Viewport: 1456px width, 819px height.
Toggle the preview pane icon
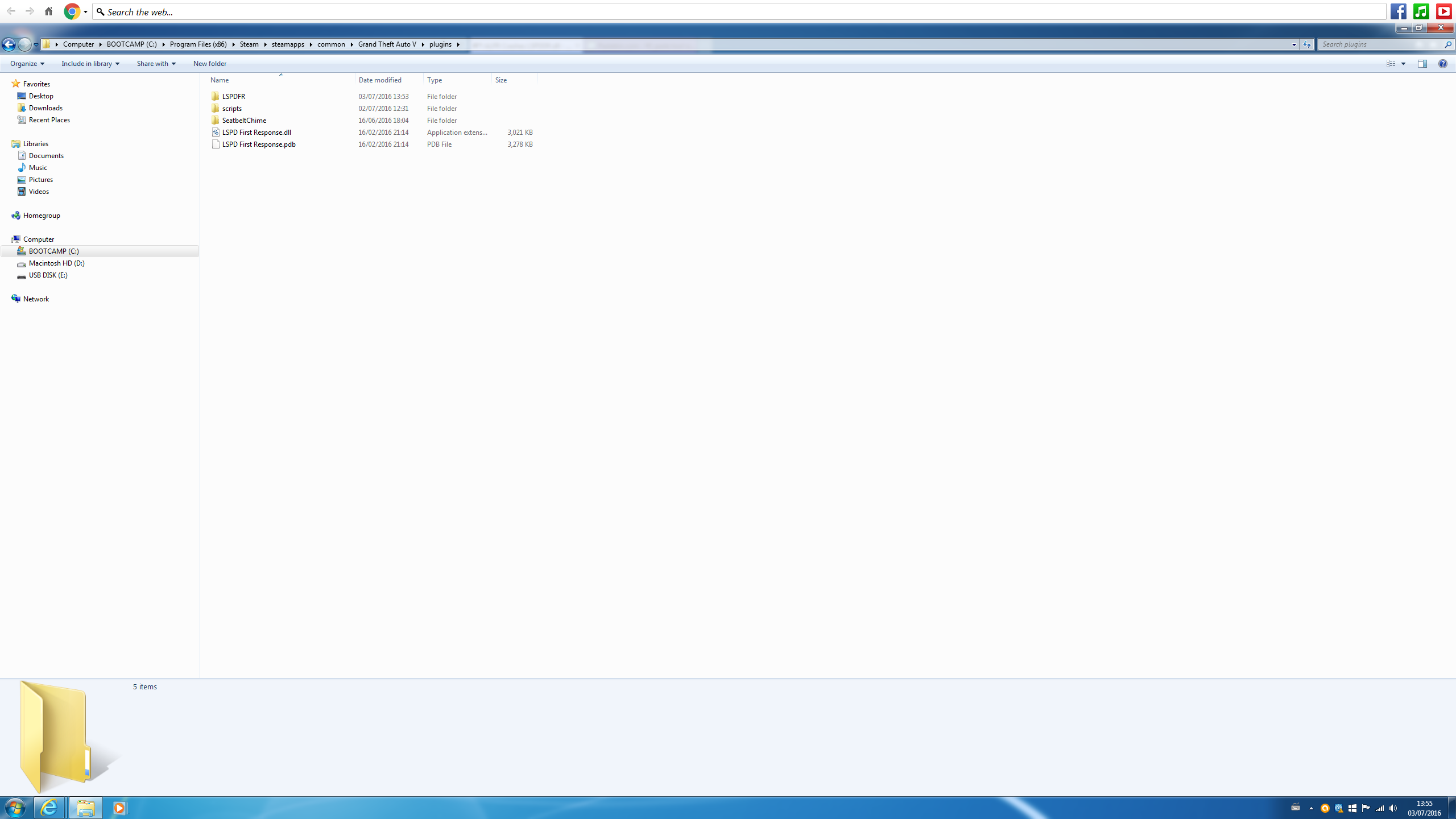click(x=1422, y=64)
